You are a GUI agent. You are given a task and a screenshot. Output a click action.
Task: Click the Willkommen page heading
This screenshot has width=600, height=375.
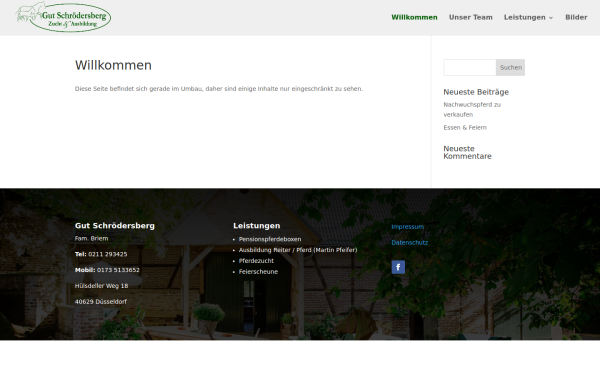click(x=113, y=65)
